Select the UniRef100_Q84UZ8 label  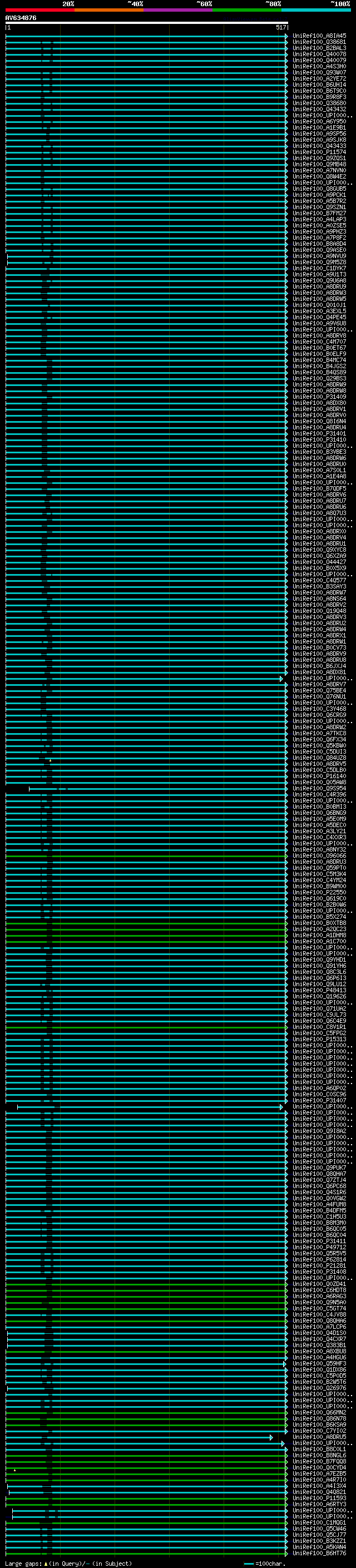319,758
